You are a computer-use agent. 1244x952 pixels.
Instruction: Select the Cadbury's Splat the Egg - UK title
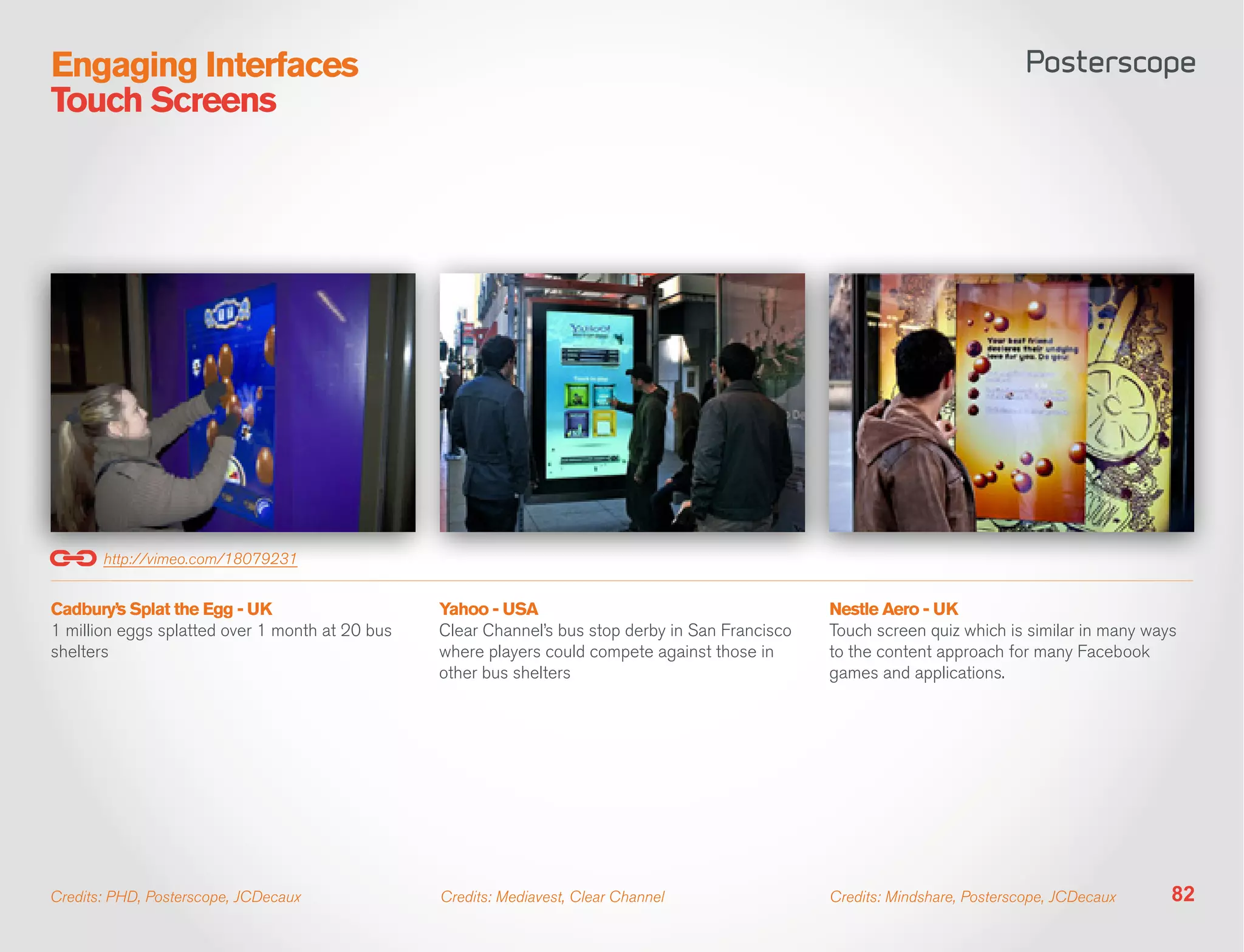point(161,609)
